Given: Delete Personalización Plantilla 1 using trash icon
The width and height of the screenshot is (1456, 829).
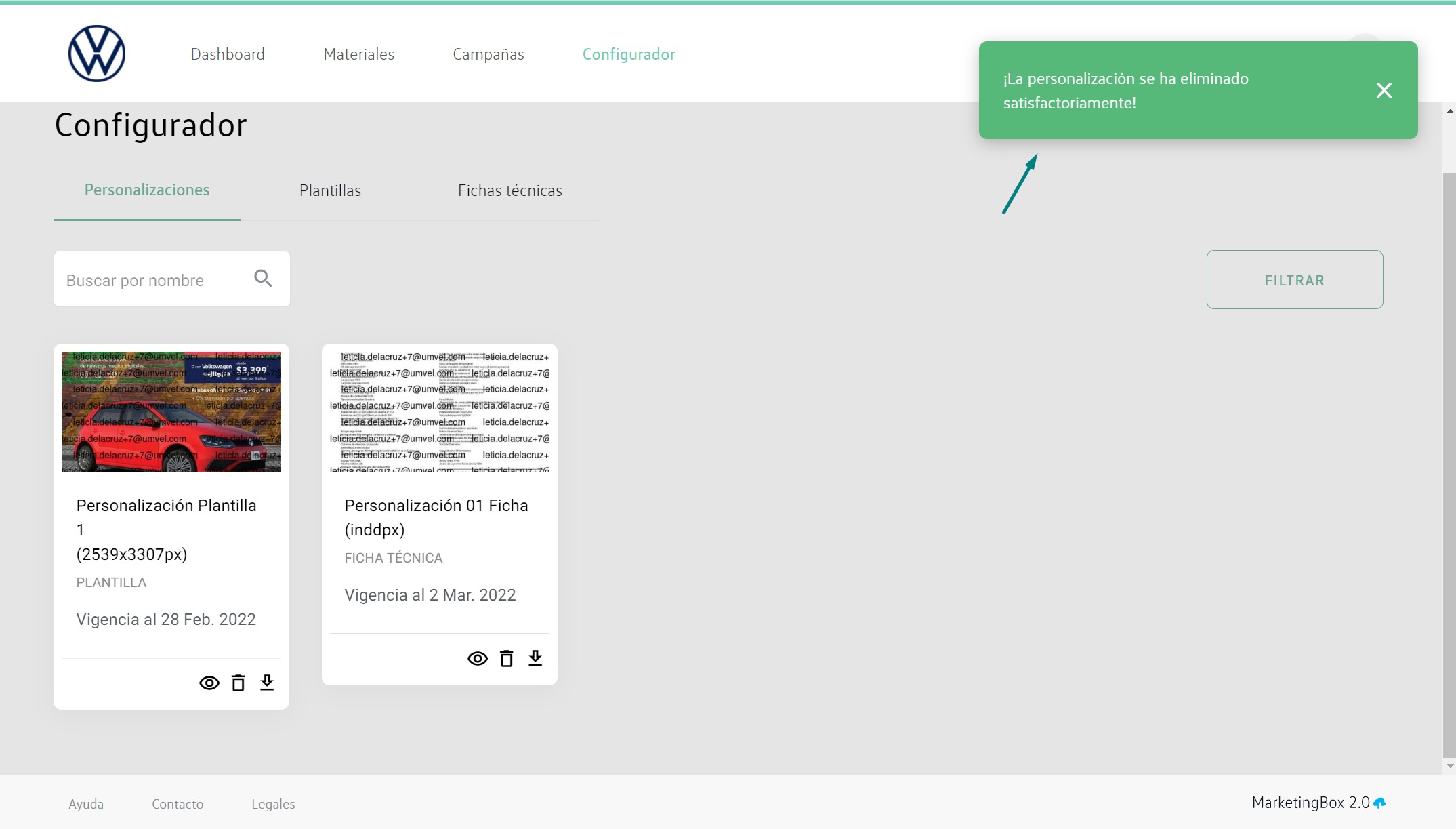Looking at the screenshot, I should (x=238, y=683).
